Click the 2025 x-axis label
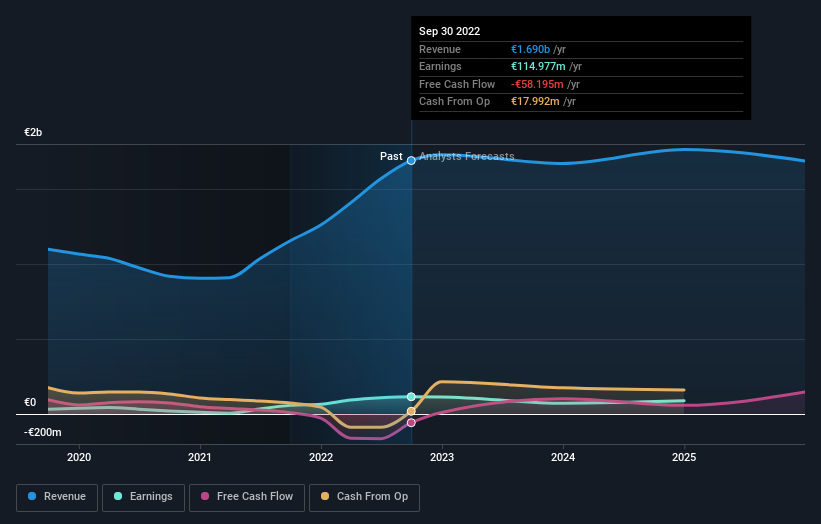The image size is (821, 524). [684, 458]
